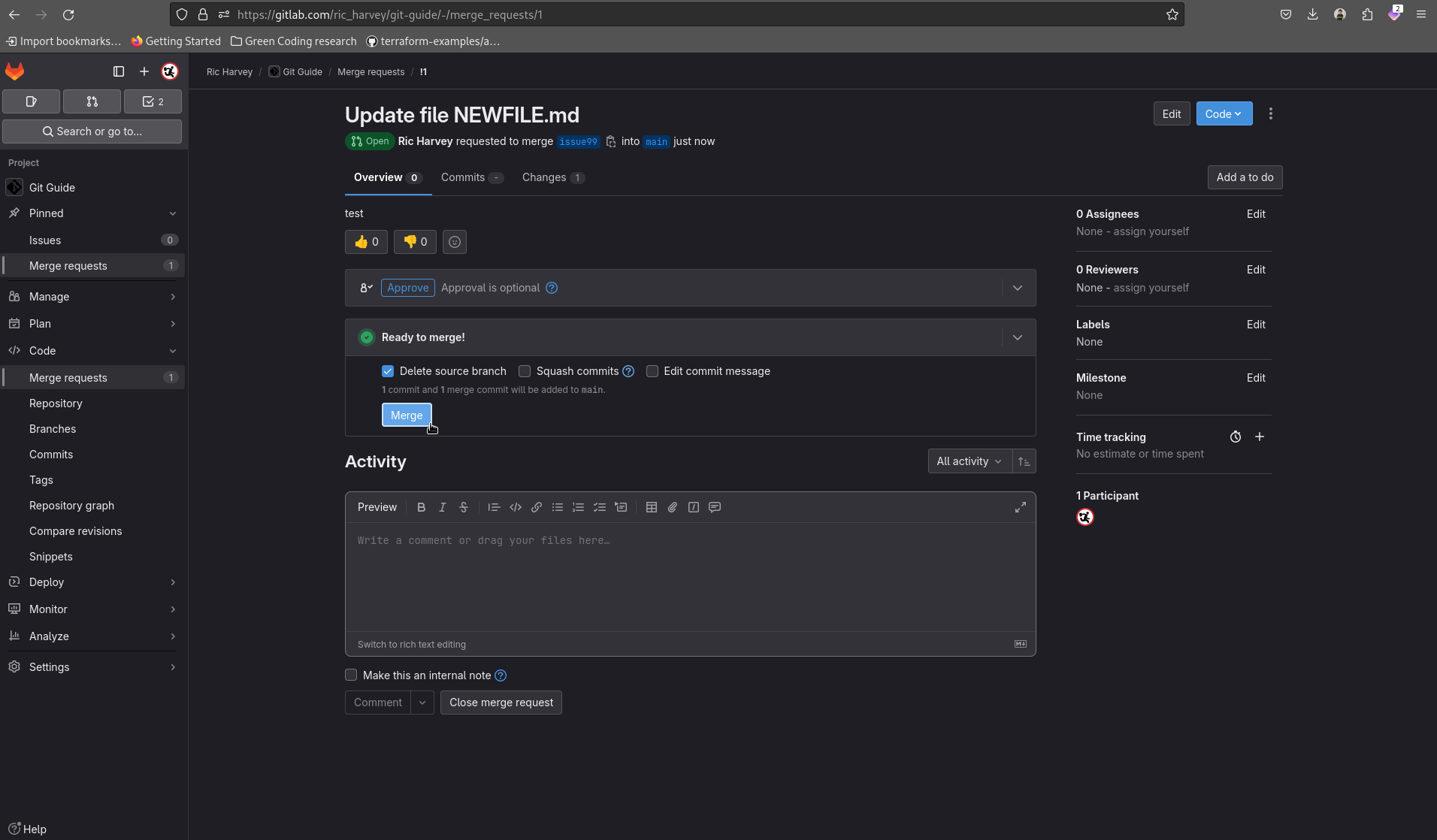Reload the browser page
Image resolution: width=1437 pixels, height=840 pixels.
pyautogui.click(x=68, y=14)
